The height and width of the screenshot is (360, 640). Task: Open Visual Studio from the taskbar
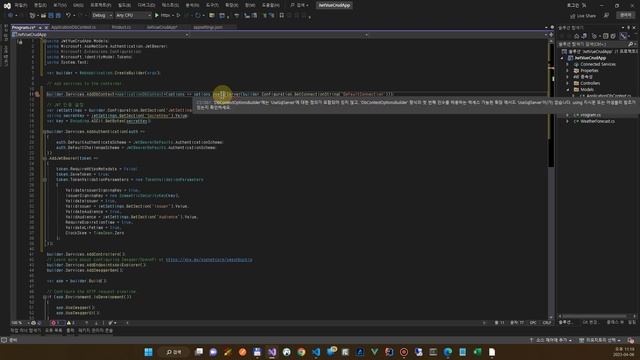click(x=272, y=352)
